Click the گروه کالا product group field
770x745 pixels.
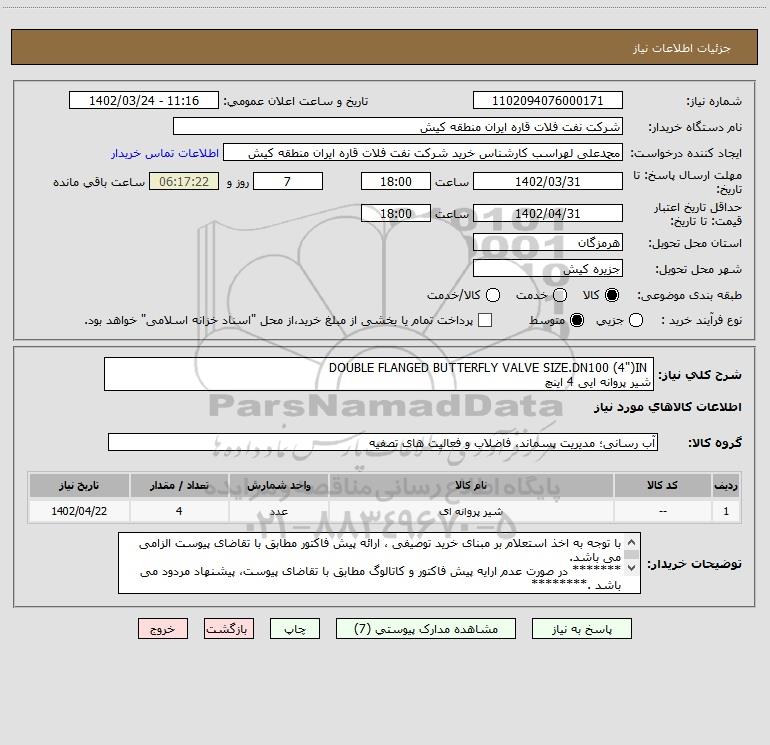click(383, 442)
